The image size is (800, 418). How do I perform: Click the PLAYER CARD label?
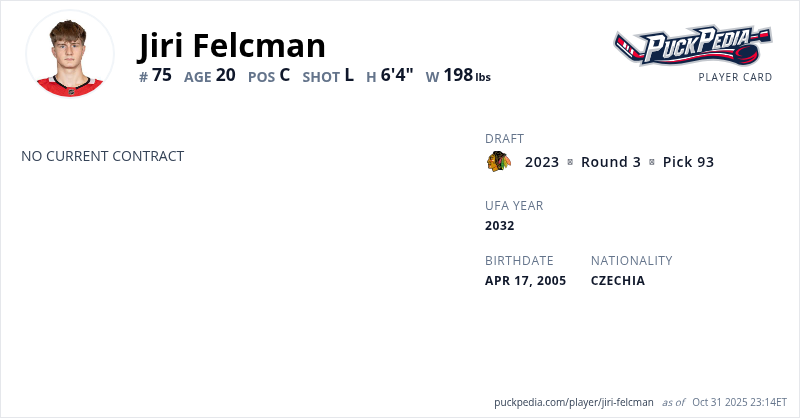(735, 77)
